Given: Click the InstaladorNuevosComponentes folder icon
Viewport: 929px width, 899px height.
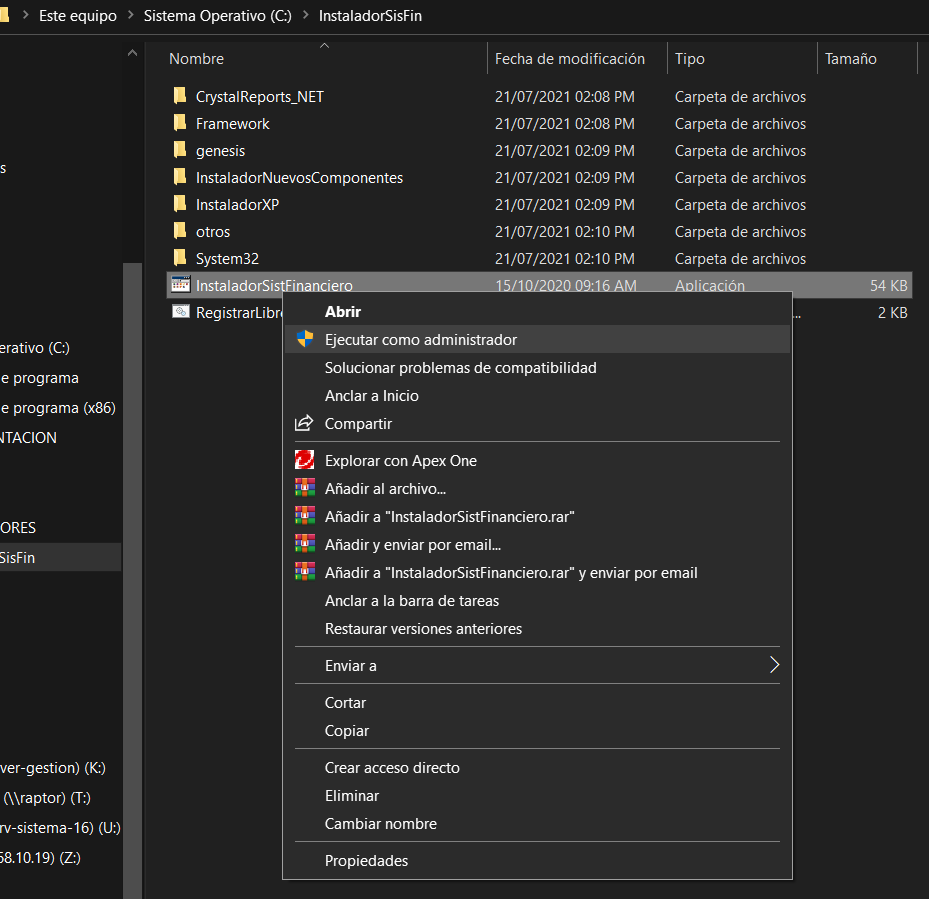Looking at the screenshot, I should pos(180,177).
